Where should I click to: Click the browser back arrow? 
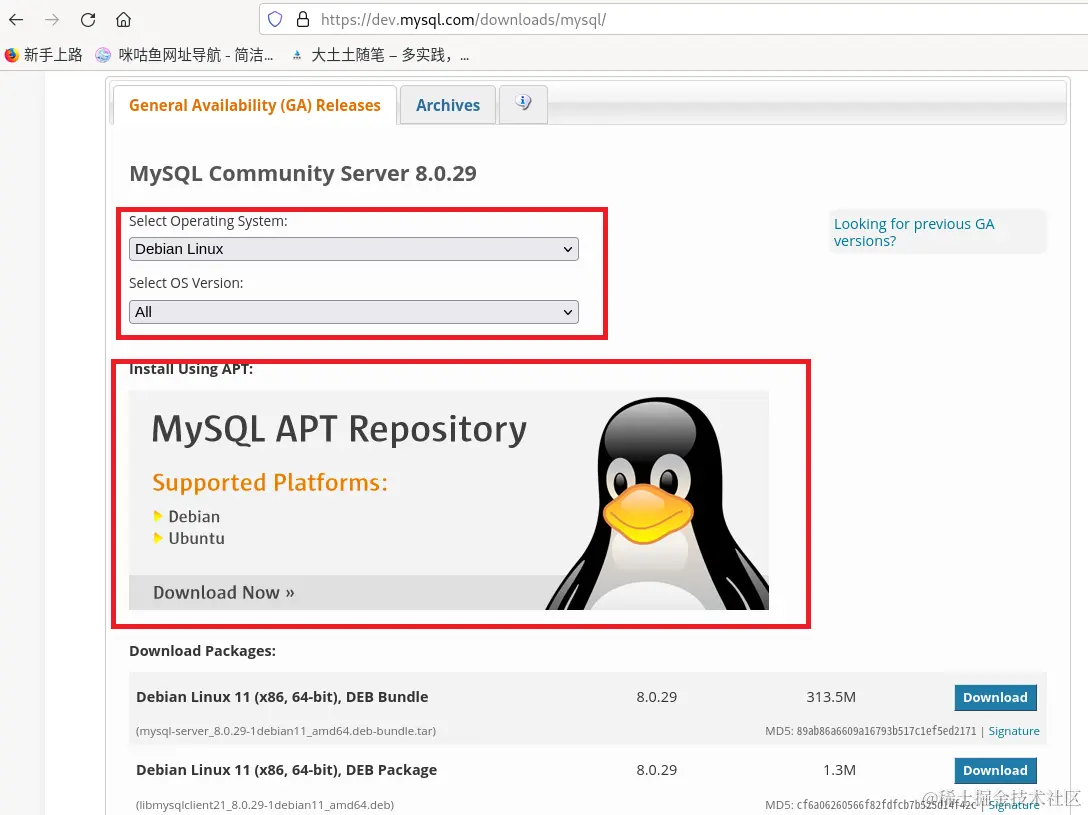point(16,19)
